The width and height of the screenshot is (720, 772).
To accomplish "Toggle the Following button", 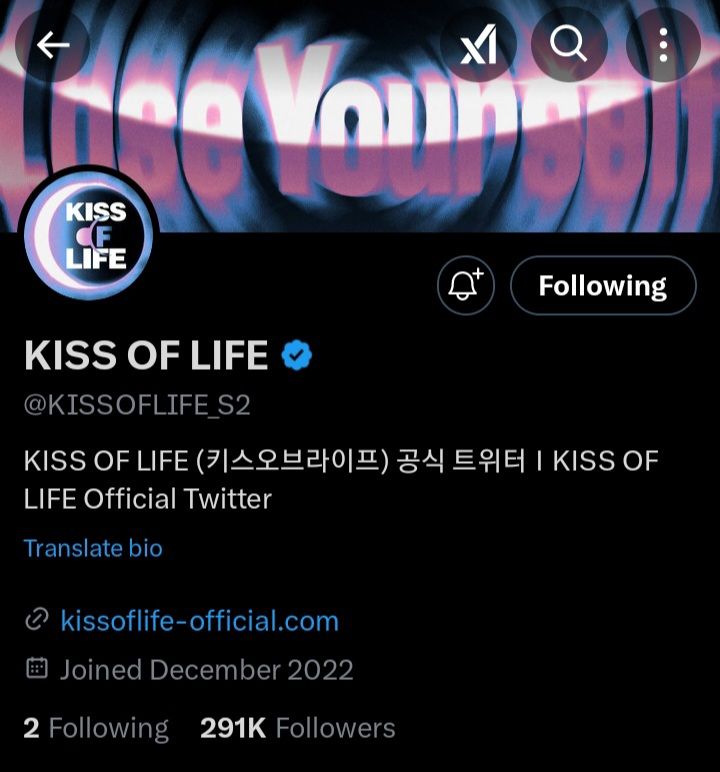I will [603, 285].
